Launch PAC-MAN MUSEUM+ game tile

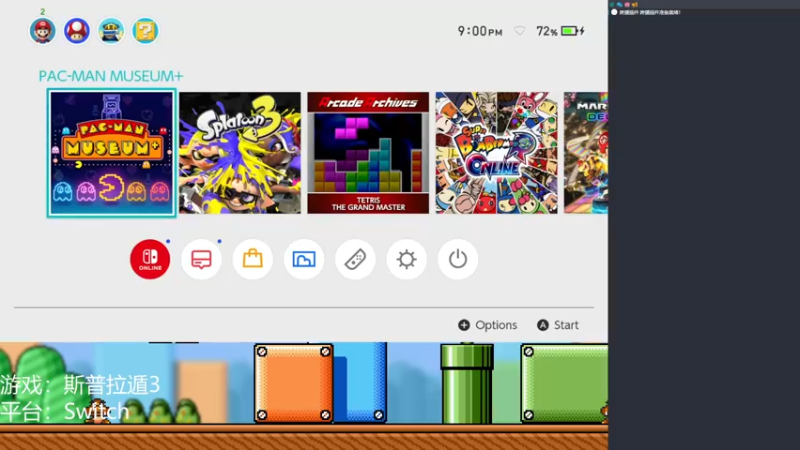tap(112, 153)
